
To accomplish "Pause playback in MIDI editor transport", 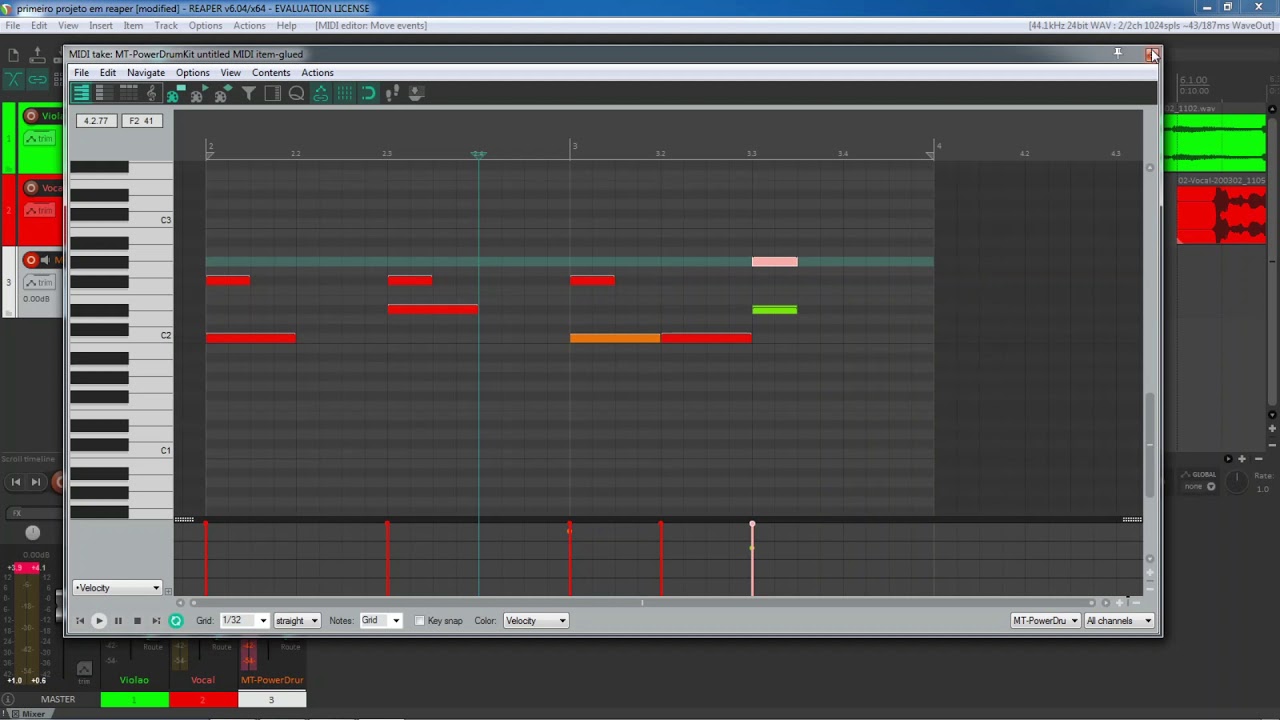I will 118,621.
